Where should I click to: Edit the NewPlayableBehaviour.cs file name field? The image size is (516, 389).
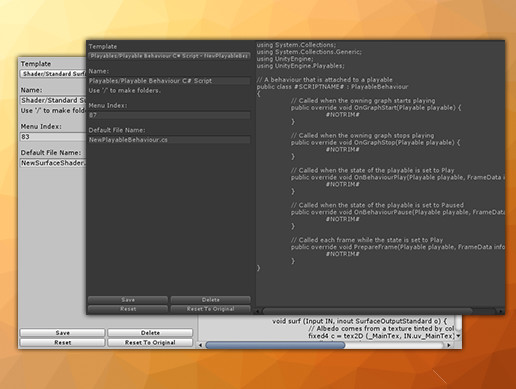169,140
